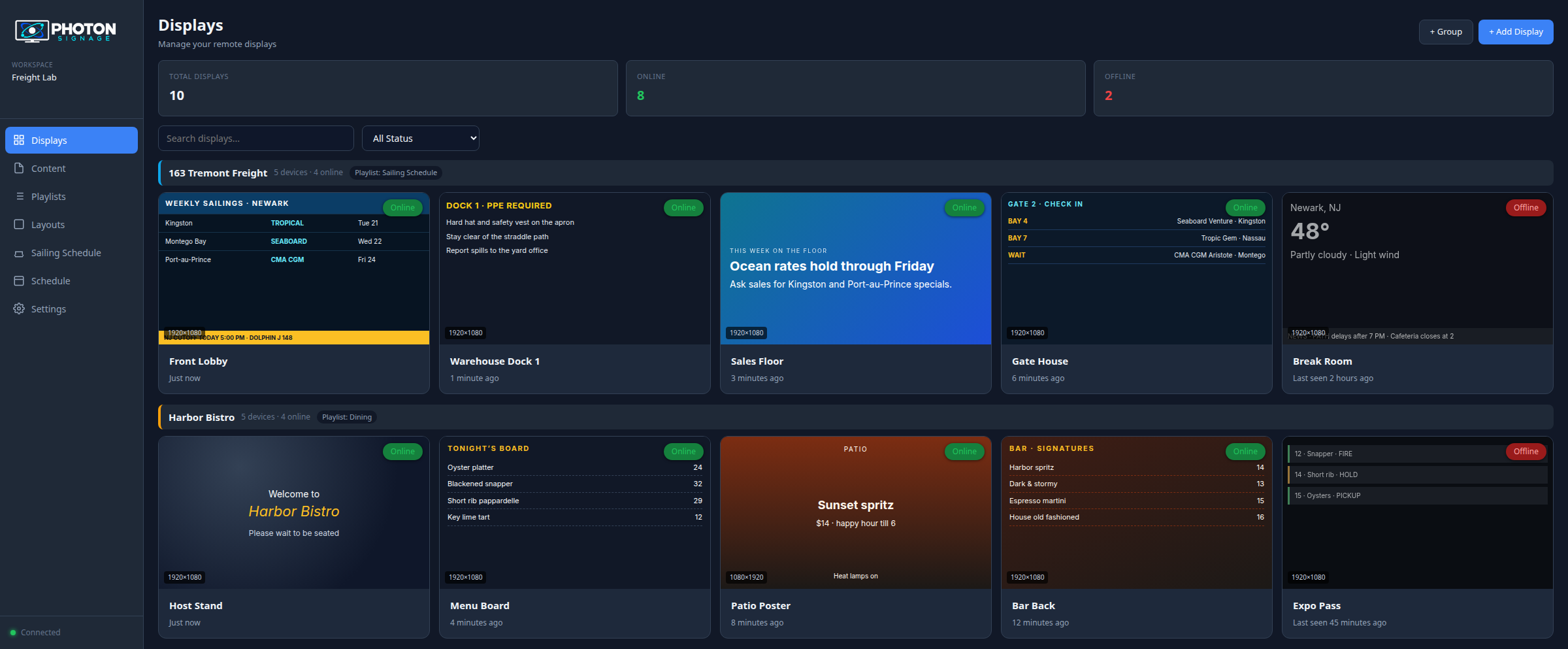Click the Bar Back display name

(x=1034, y=606)
